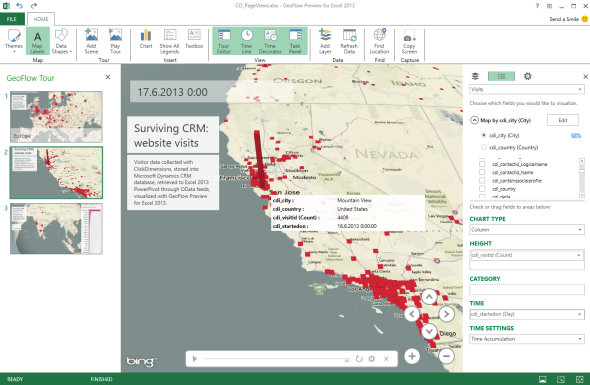This screenshot has height=385, width=590.
Task: Collapse the Map by cdi_city expander
Action: pos(474,120)
